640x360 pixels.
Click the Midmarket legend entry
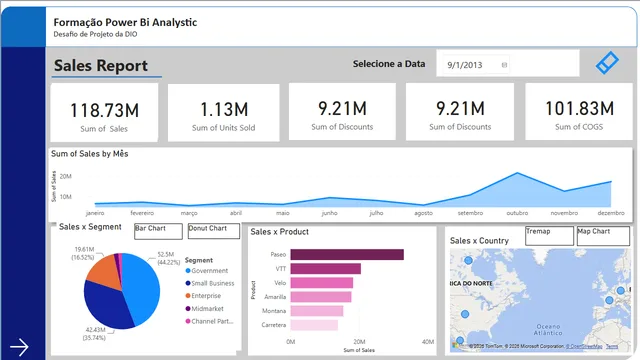point(204,309)
